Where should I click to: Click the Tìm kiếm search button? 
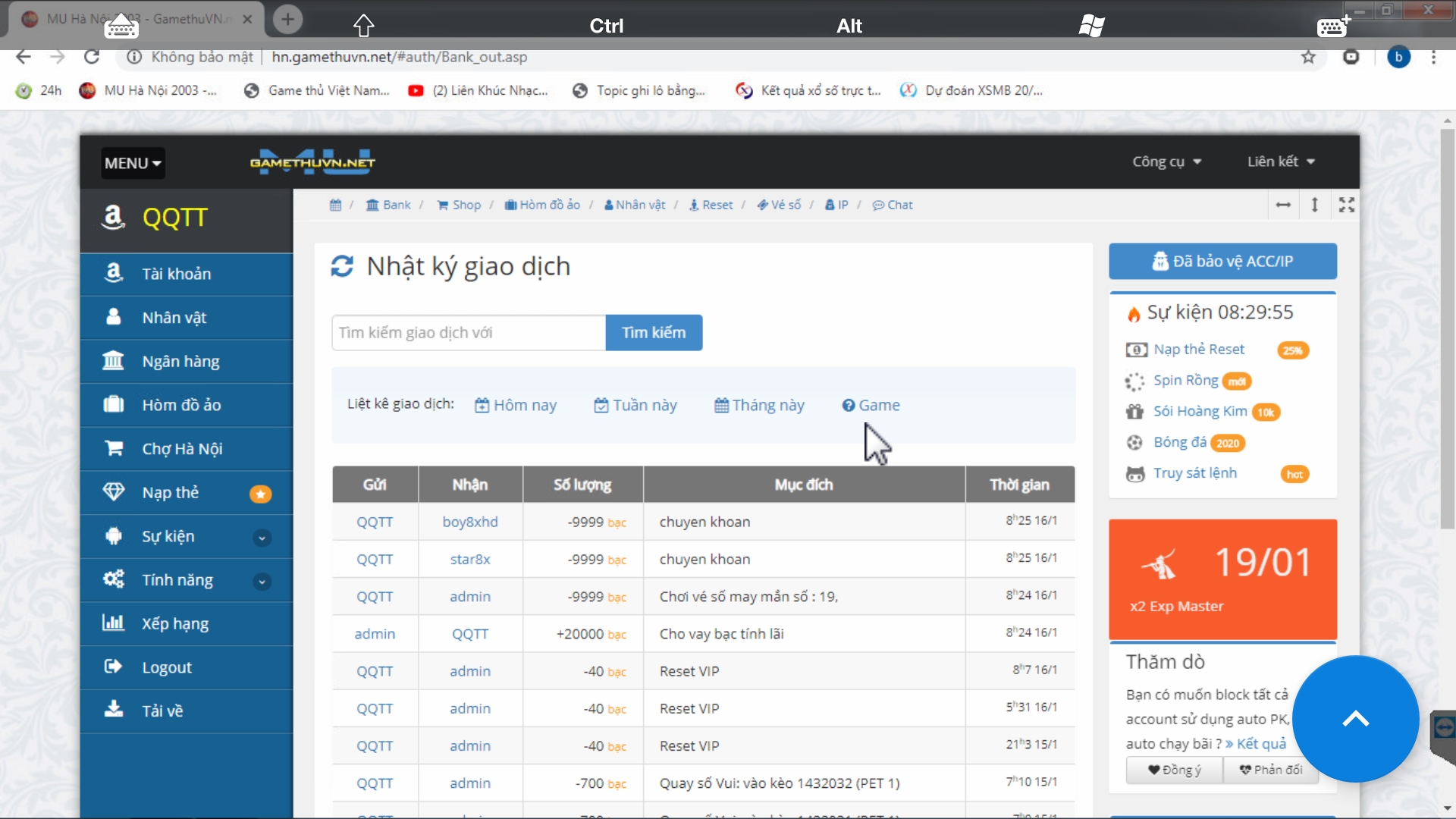point(654,332)
